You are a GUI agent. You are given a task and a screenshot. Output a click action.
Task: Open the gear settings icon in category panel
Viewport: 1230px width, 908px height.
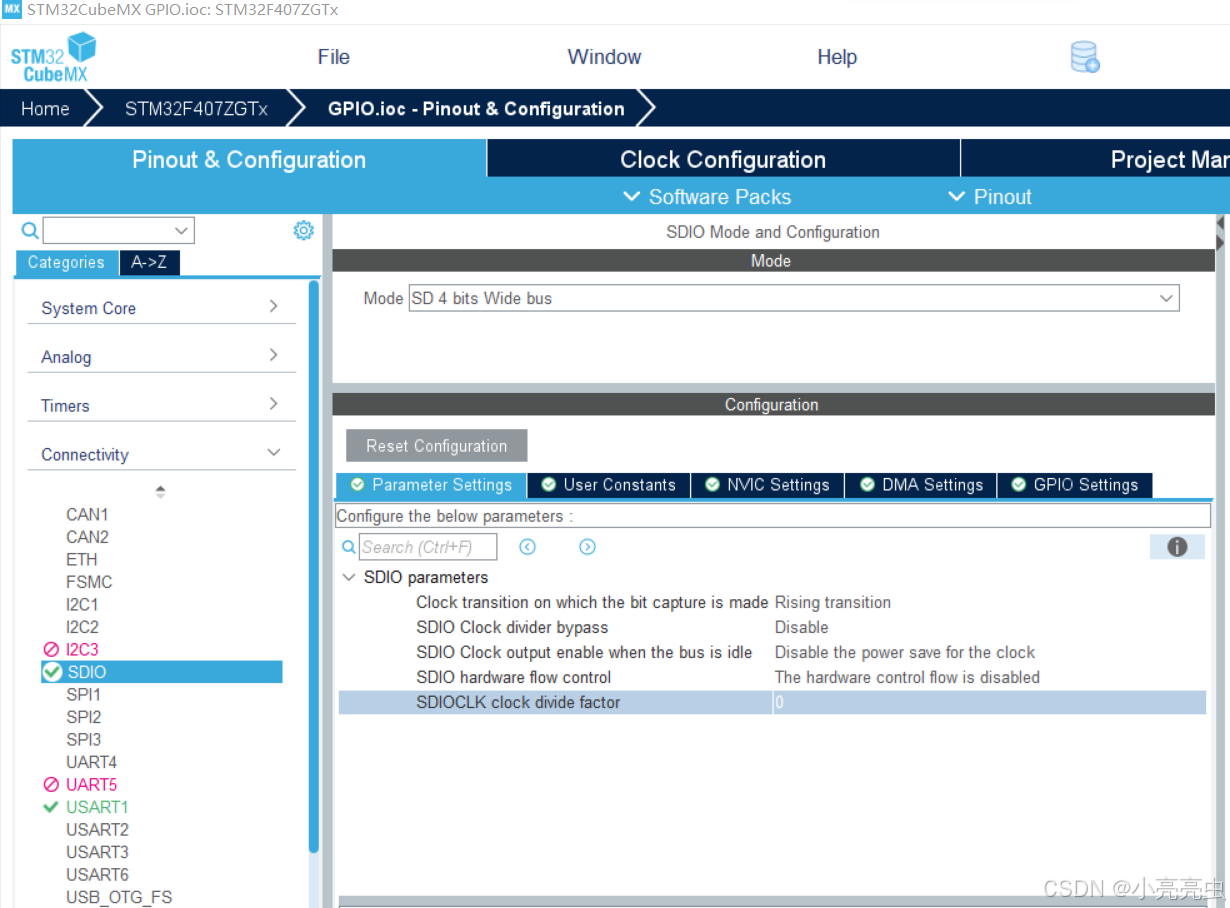303,231
